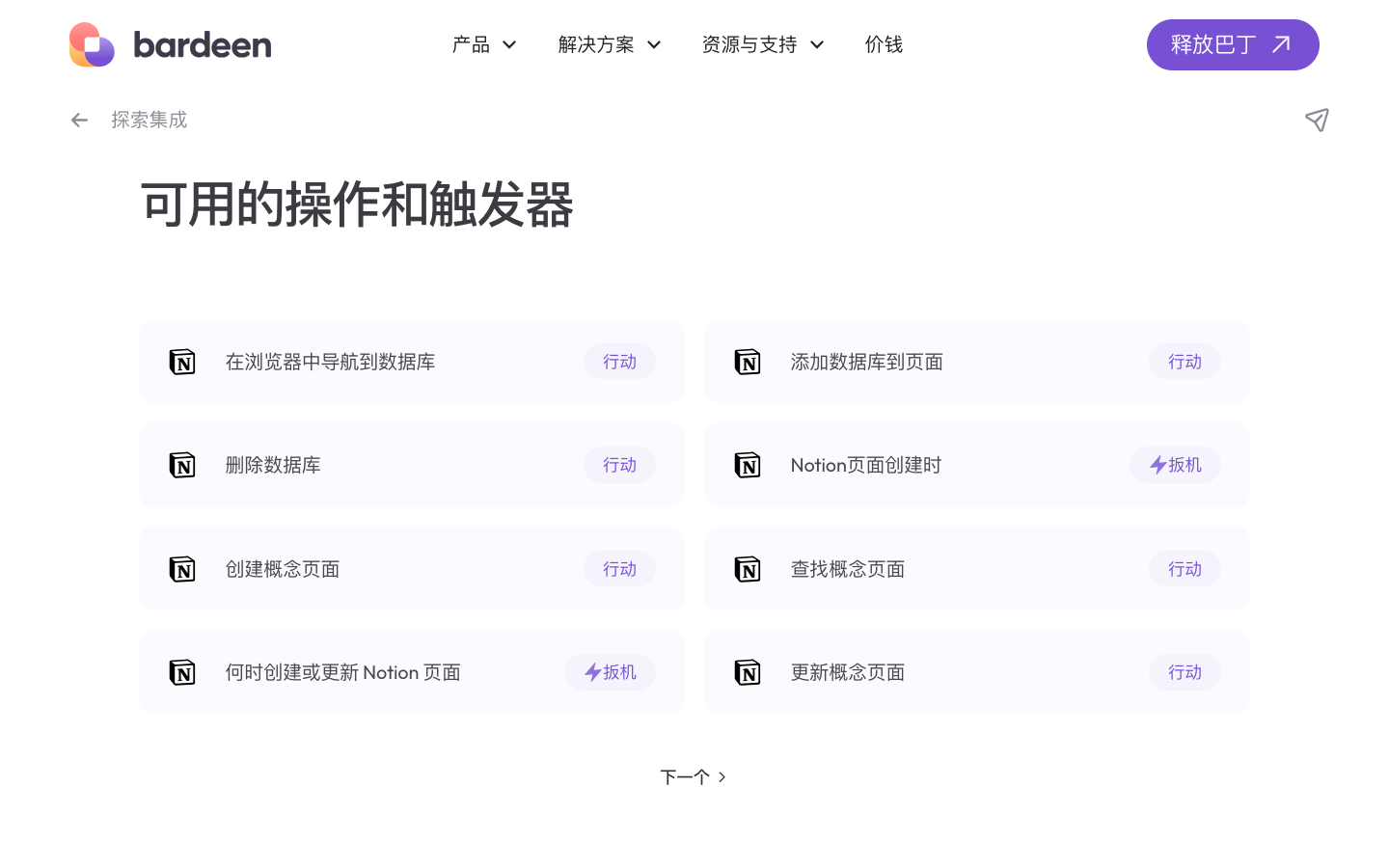1389x868 pixels.
Task: Select the 创建概念页面 action card
Action: (411, 569)
